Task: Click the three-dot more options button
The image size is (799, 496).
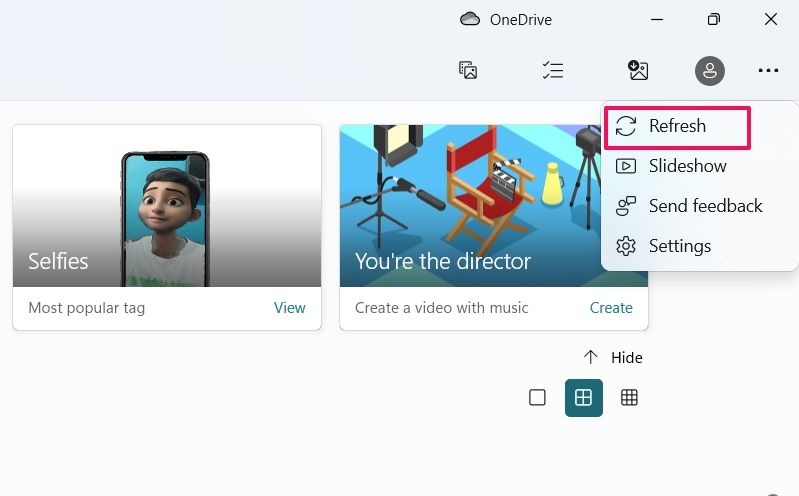Action: tap(768, 70)
